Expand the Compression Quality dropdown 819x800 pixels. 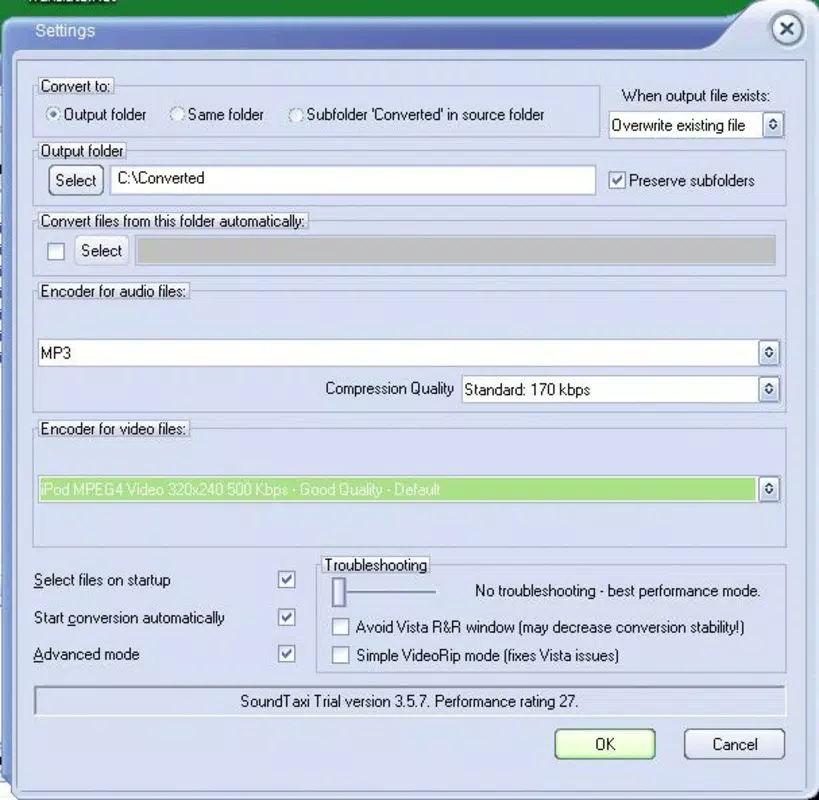[621, 389]
